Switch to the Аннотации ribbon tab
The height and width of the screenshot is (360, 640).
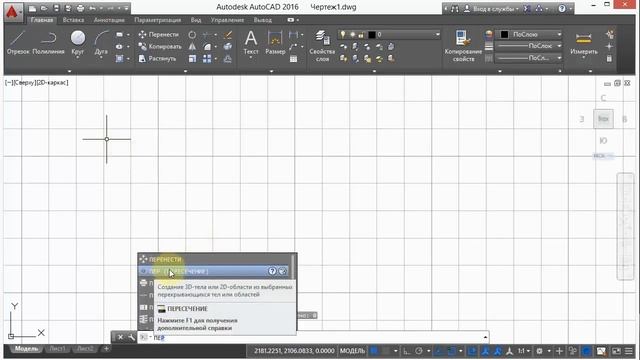[x=109, y=20]
